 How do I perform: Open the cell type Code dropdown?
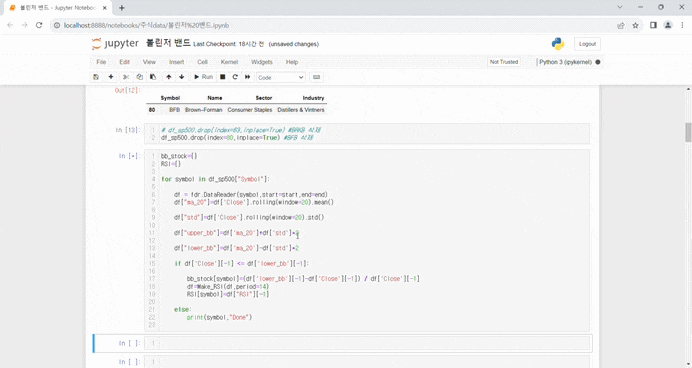pos(281,77)
